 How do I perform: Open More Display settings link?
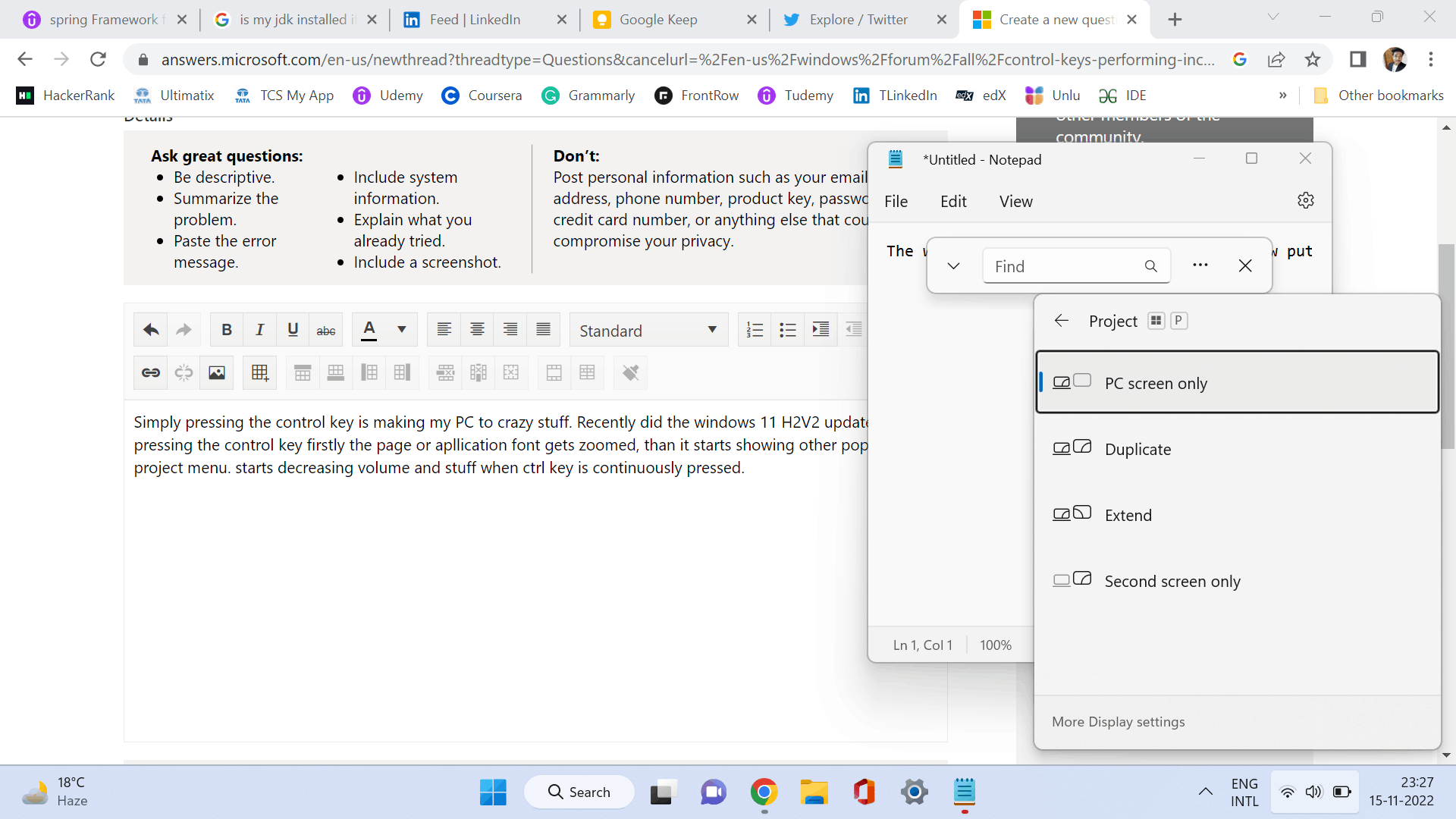pos(1118,722)
